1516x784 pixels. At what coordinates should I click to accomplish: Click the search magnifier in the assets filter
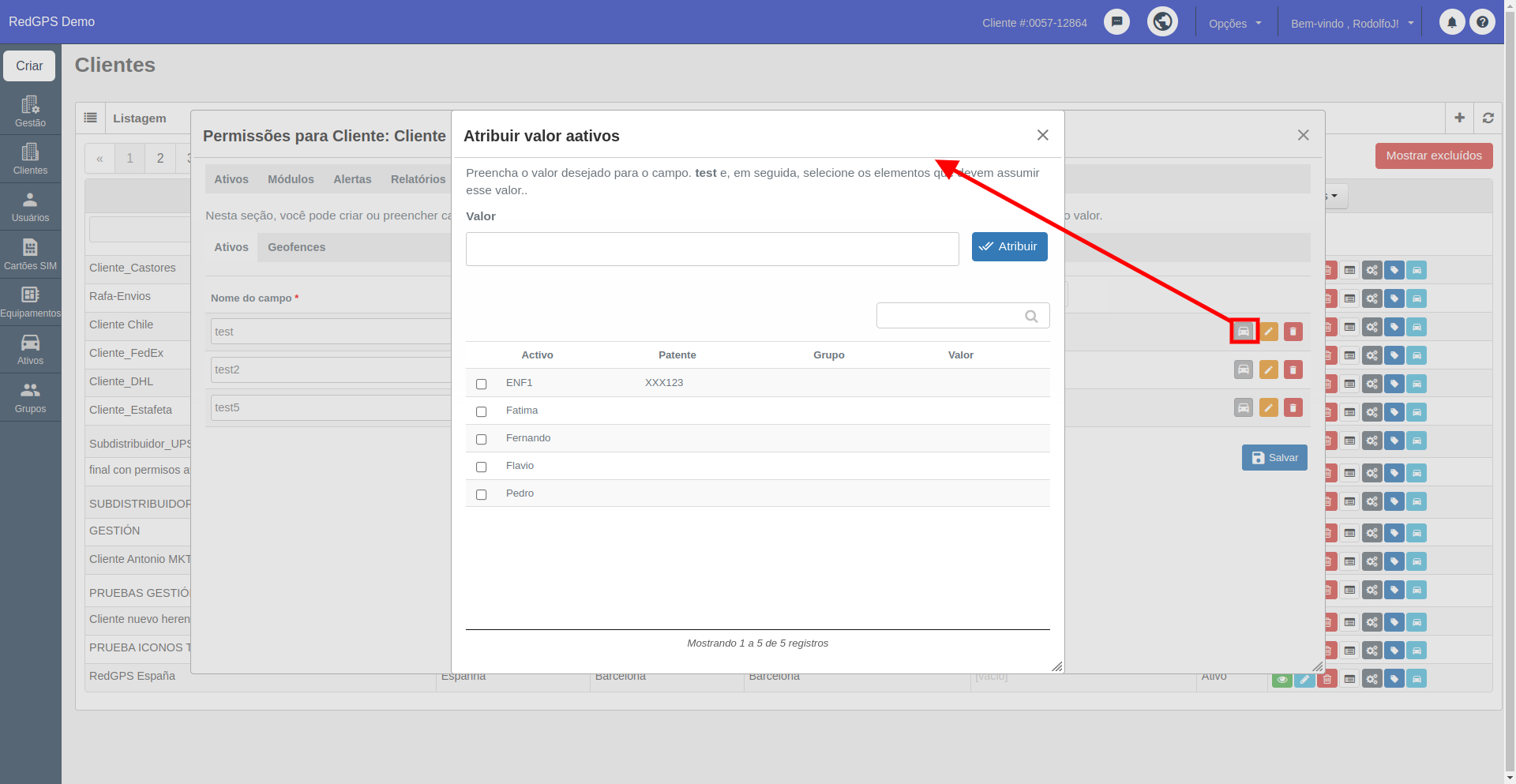(x=1031, y=316)
